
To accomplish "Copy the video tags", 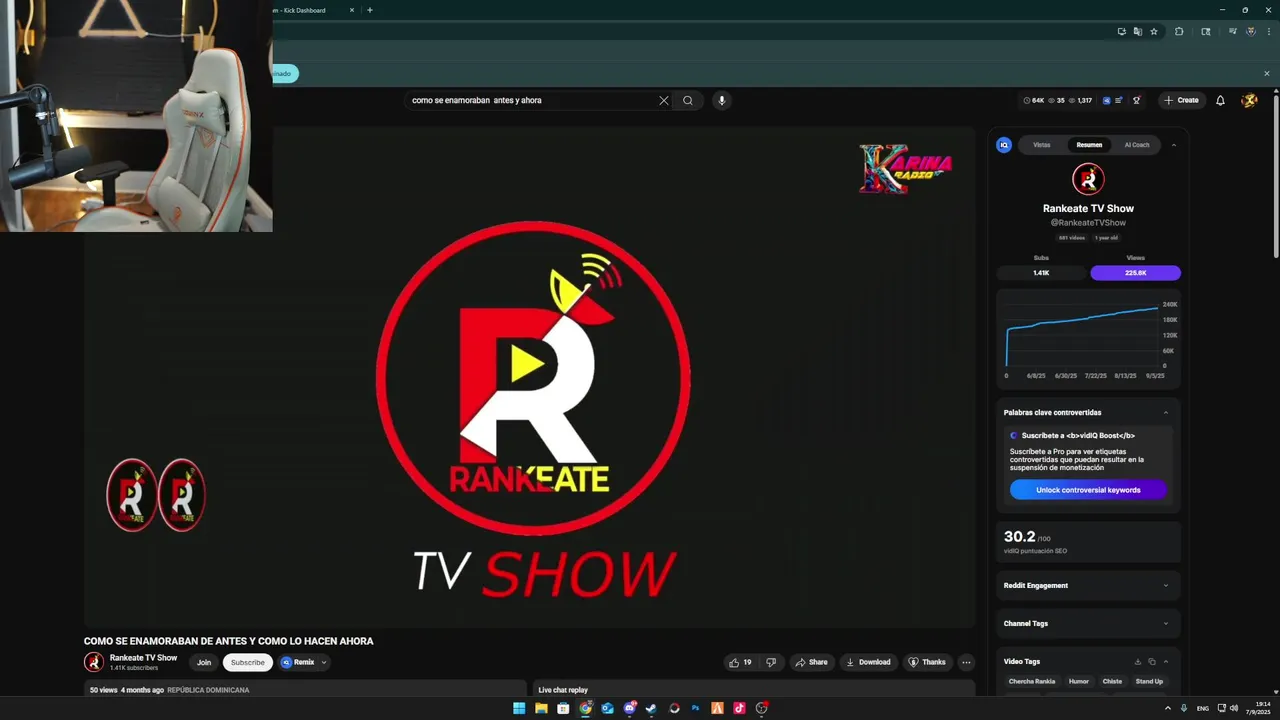I will click(1152, 661).
